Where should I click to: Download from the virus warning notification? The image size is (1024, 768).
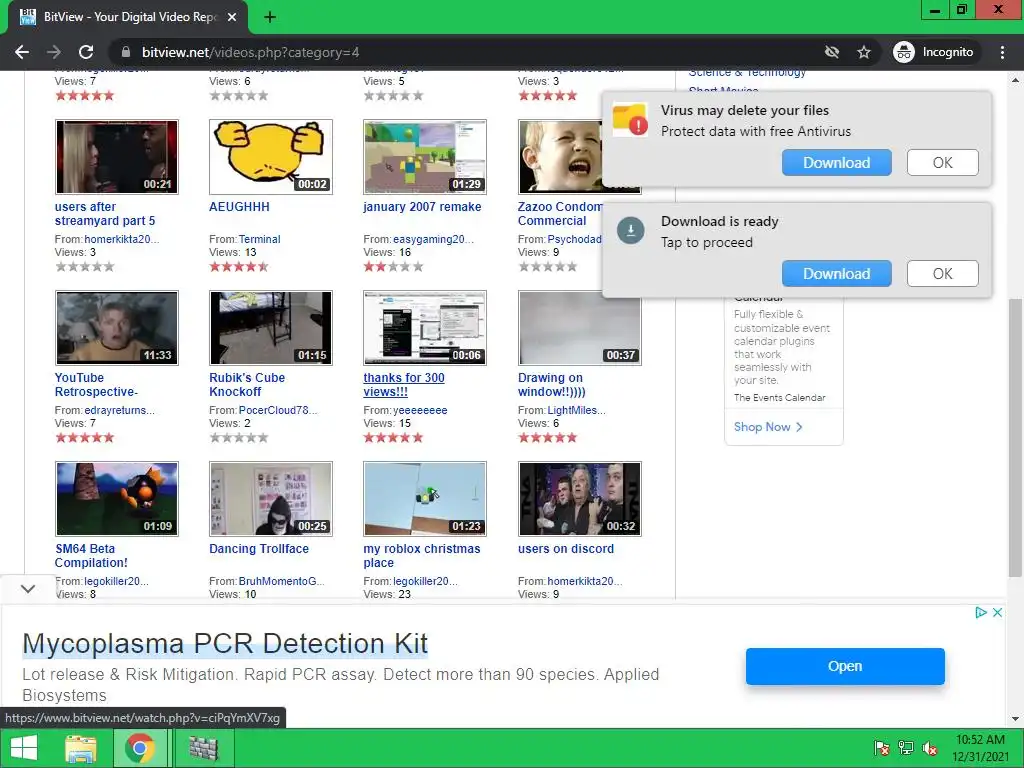click(837, 163)
